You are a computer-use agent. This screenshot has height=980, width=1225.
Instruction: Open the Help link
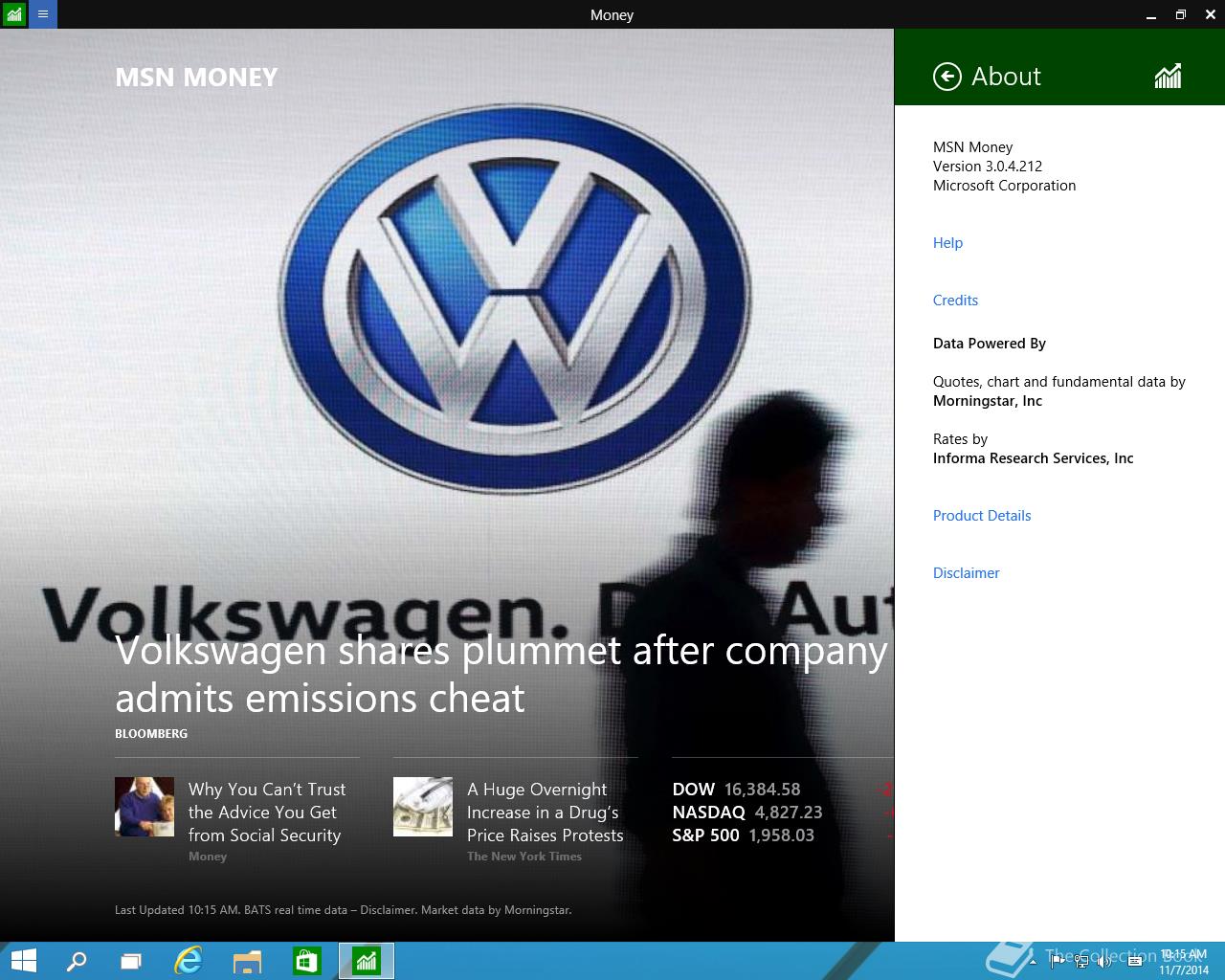point(947,243)
